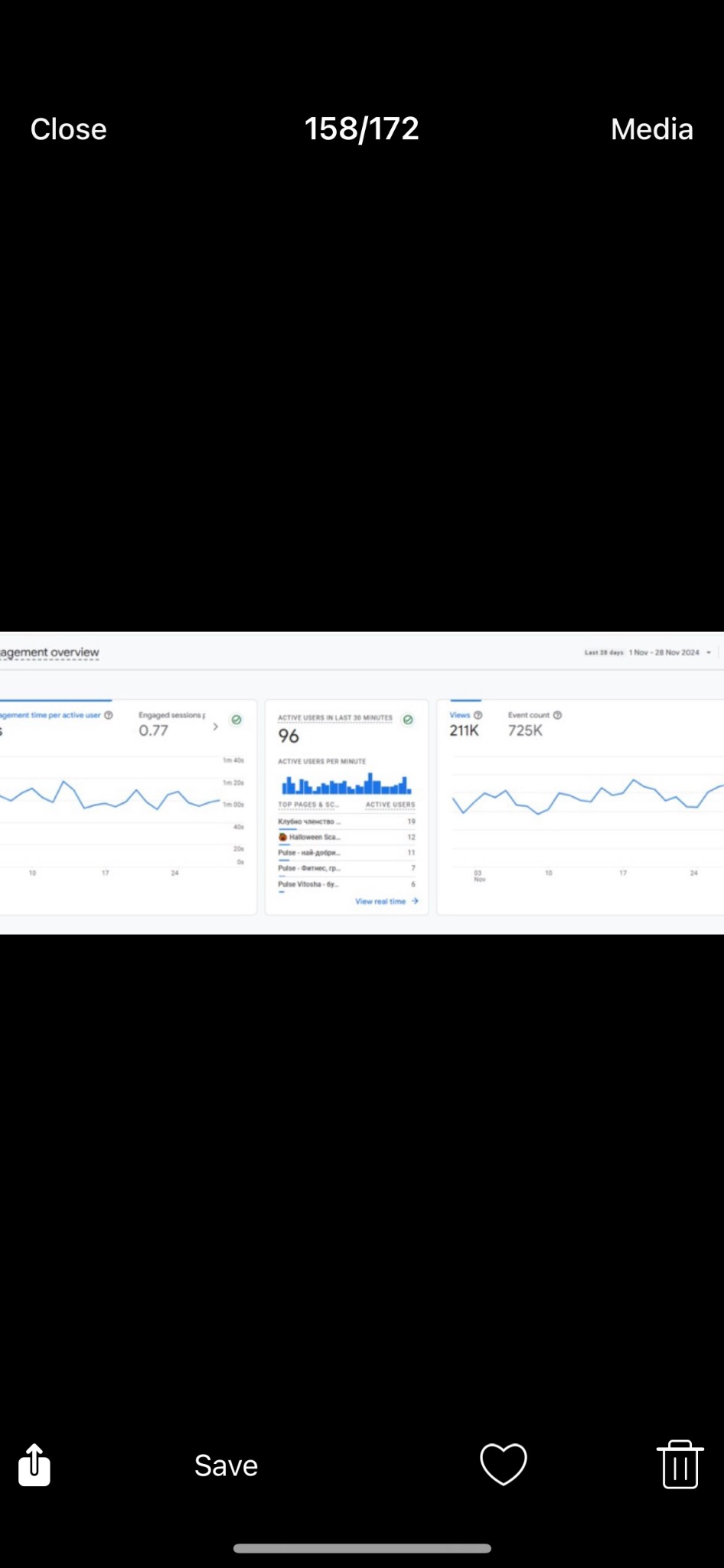The image size is (724, 1568).
Task: Select the Views metric tab
Action: click(x=465, y=724)
